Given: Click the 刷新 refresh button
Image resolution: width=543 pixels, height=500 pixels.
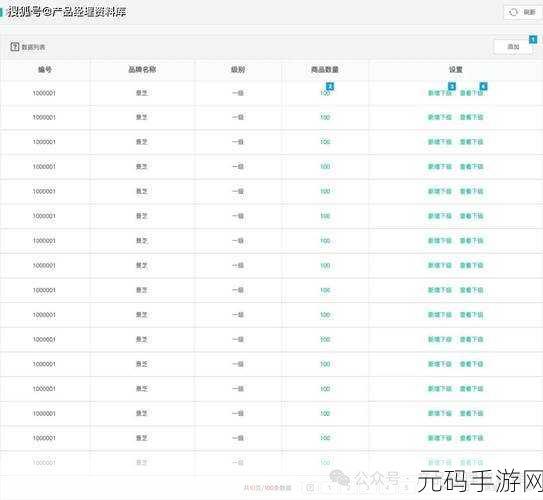Looking at the screenshot, I should [522, 12].
